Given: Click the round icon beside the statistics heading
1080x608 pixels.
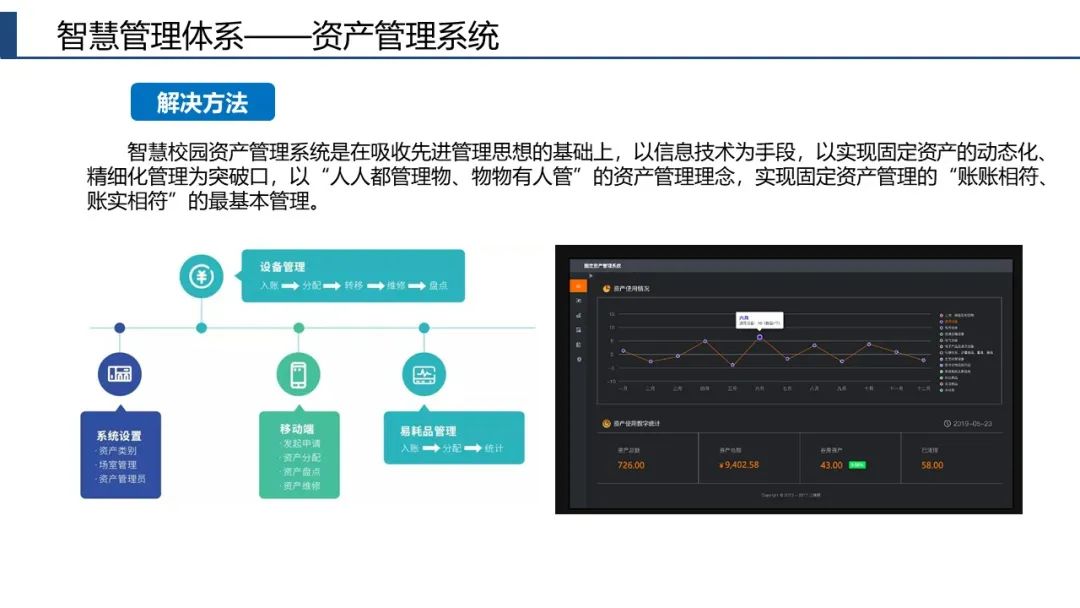Looking at the screenshot, I should (606, 423).
